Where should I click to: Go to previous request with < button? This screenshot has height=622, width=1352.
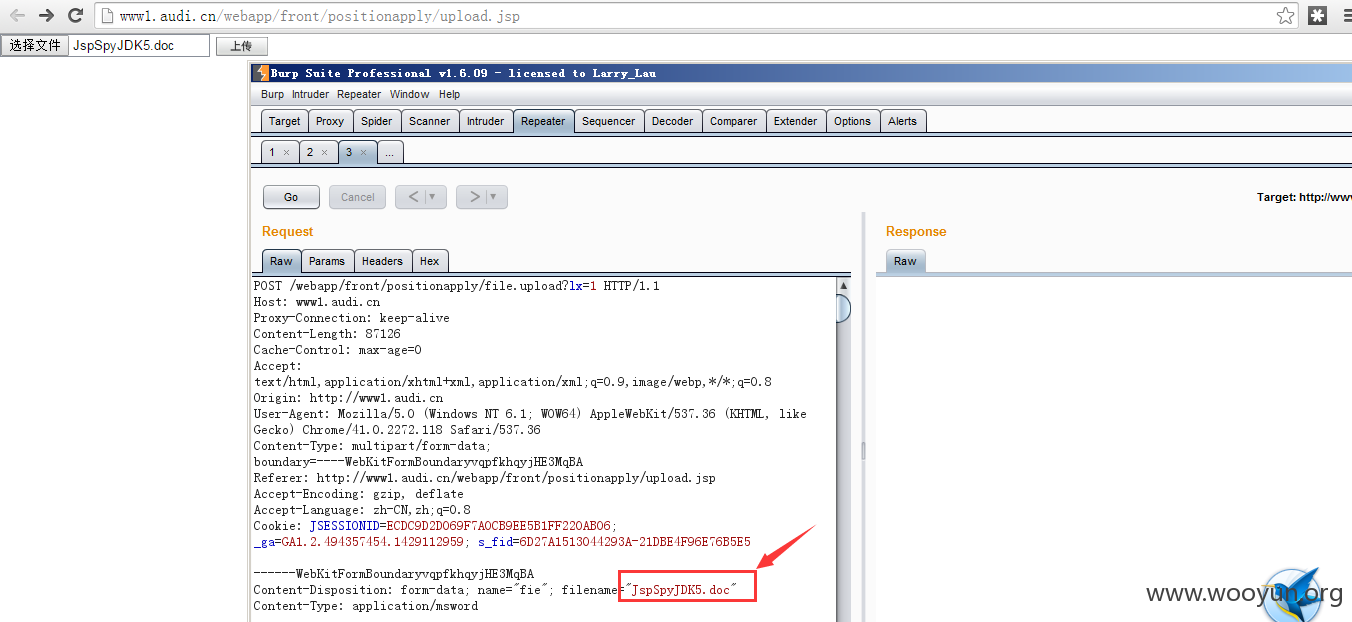(x=413, y=197)
